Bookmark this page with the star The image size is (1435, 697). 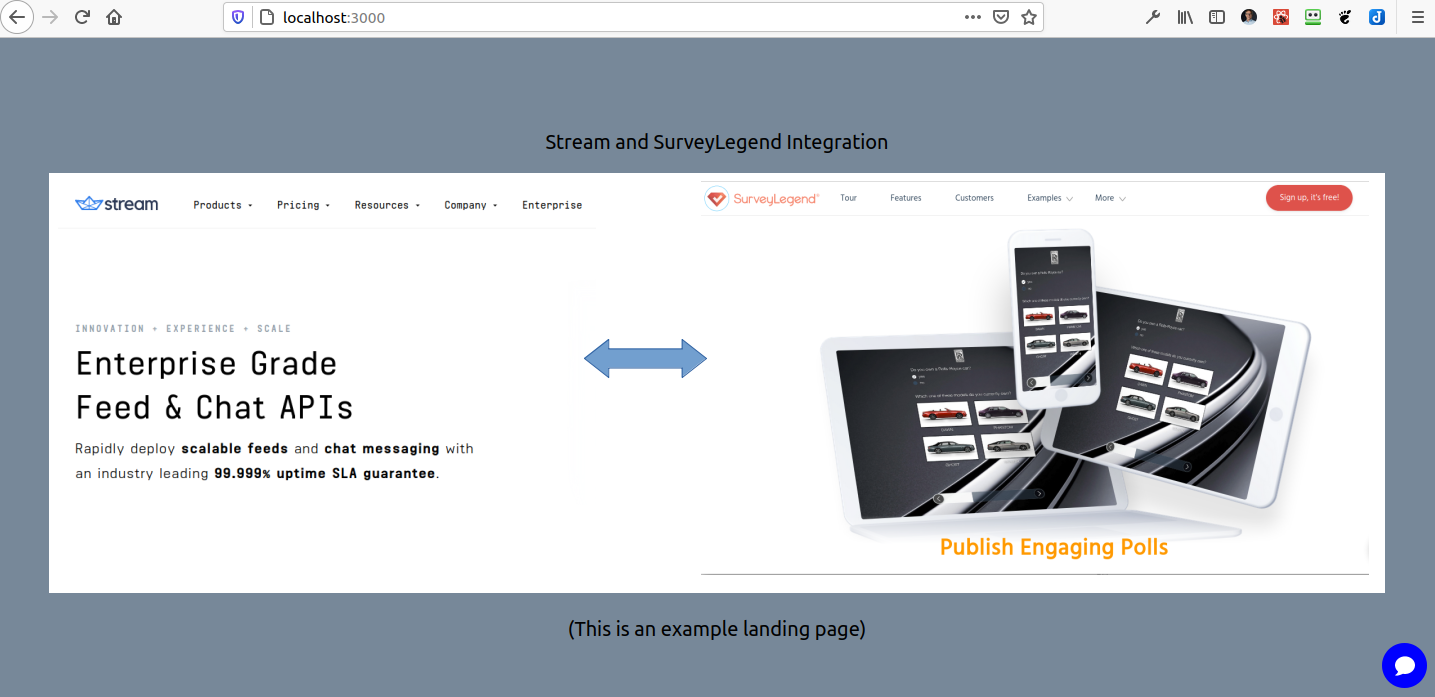click(1029, 17)
